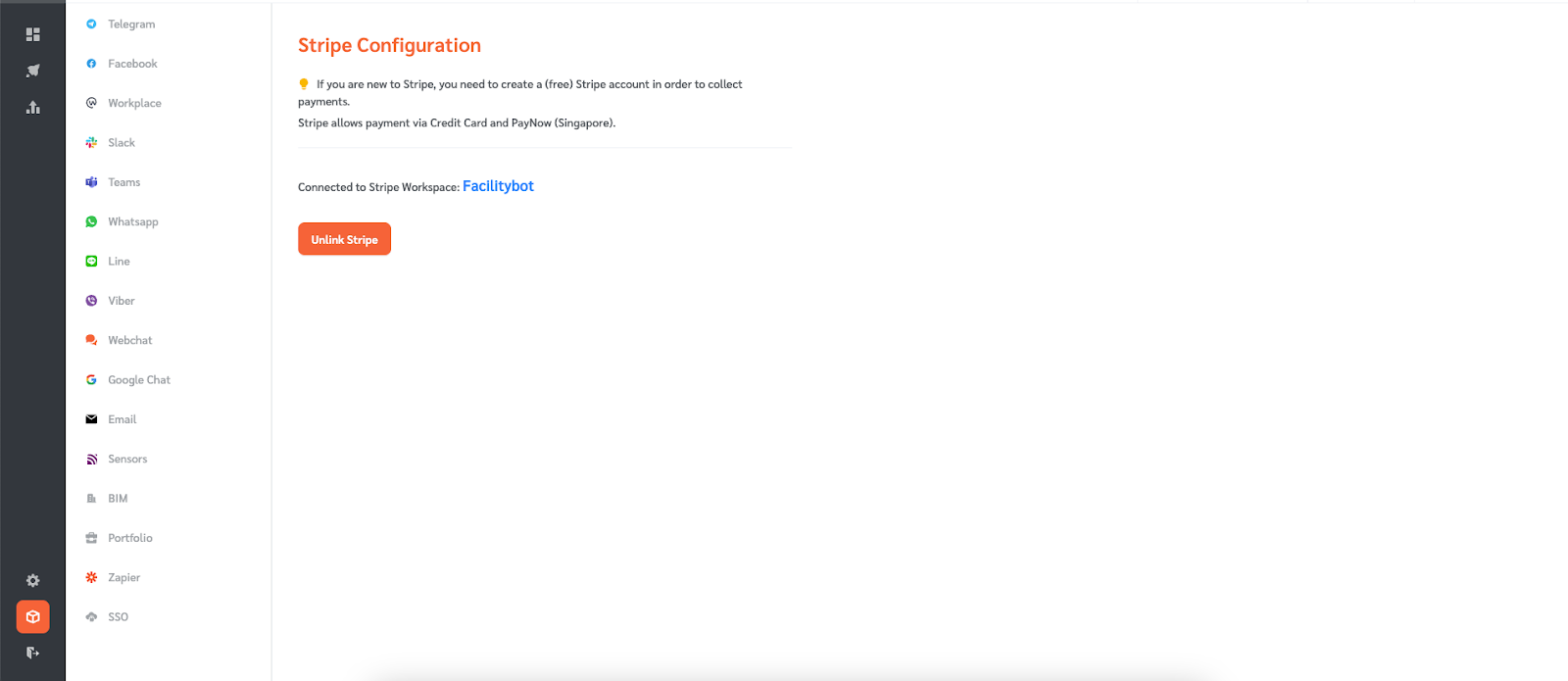
Task: Open the settings gear icon
Action: pos(33,580)
